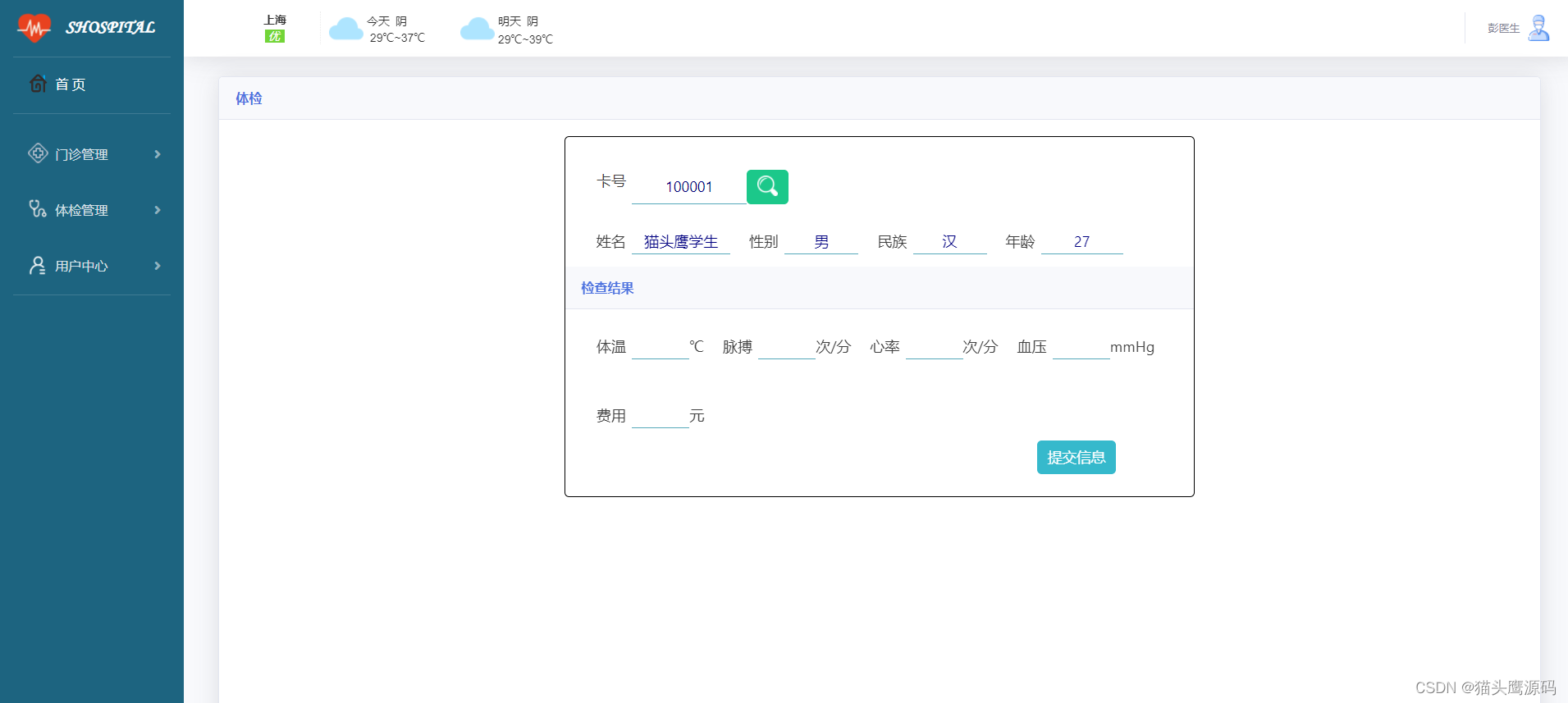The image size is (1568, 703).
Task: Expand the 门诊管理 chevron arrow
Action: coord(158,154)
